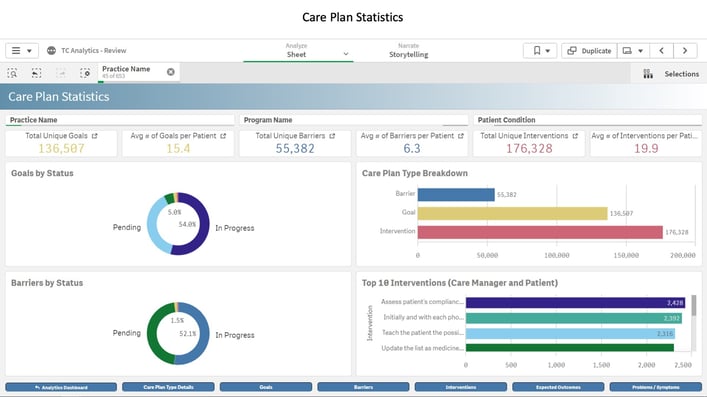
Task: Select In Progress segment in Barriers donut
Action: (x=205, y=334)
